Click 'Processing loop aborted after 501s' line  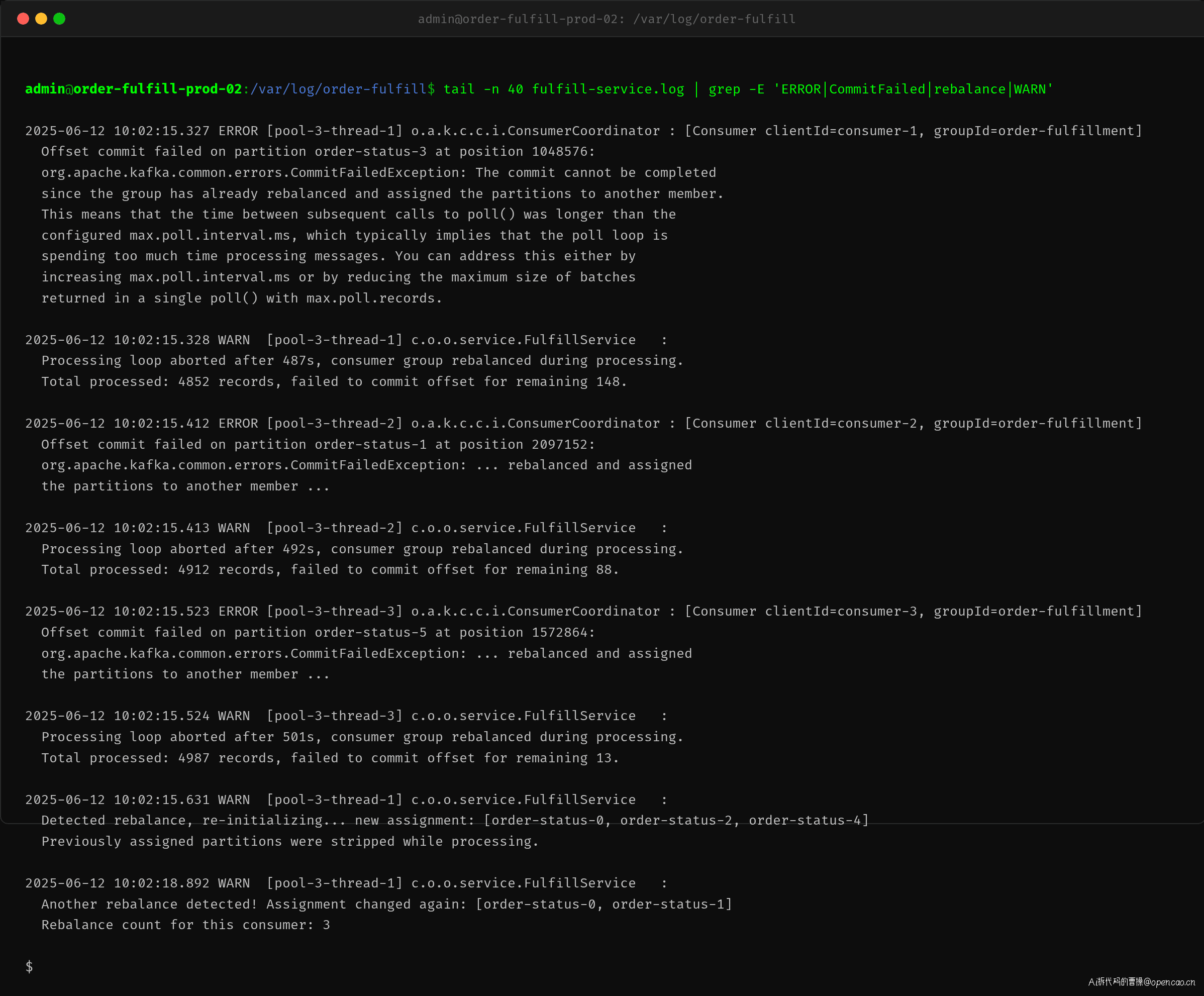pyautogui.click(x=362, y=737)
